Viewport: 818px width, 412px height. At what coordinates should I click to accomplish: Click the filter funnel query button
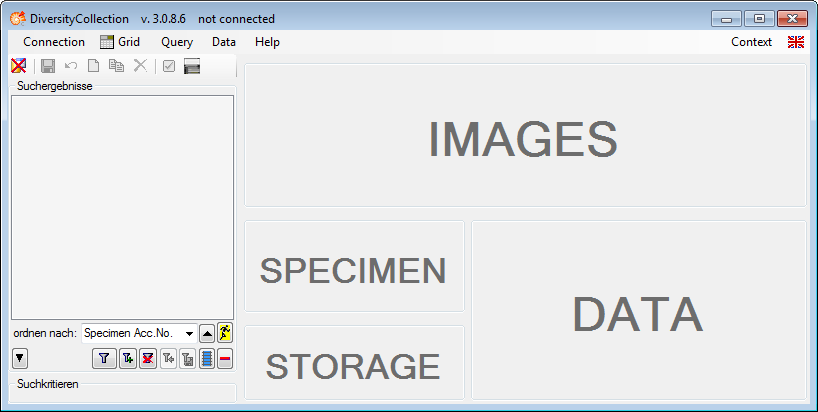pyautogui.click(x=102, y=358)
